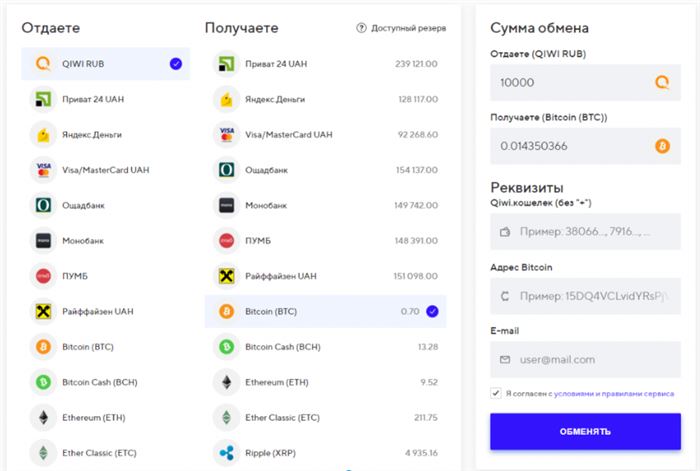Click the Bitcoin Cash logo in the Получаете list
This screenshot has height=471, width=700.
pos(226,346)
